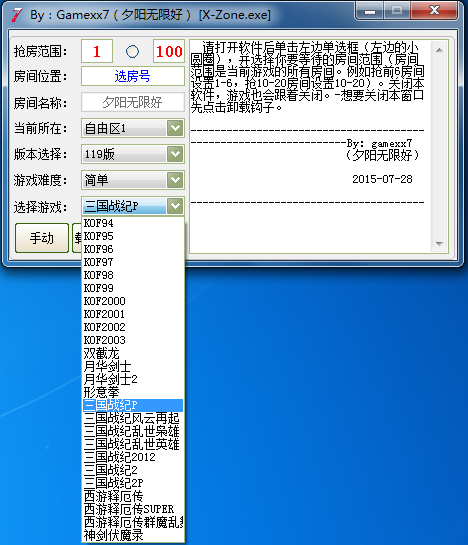The width and height of the screenshot is (468, 545).
Task: Choose KOF97 from the game list
Action: click(133, 262)
